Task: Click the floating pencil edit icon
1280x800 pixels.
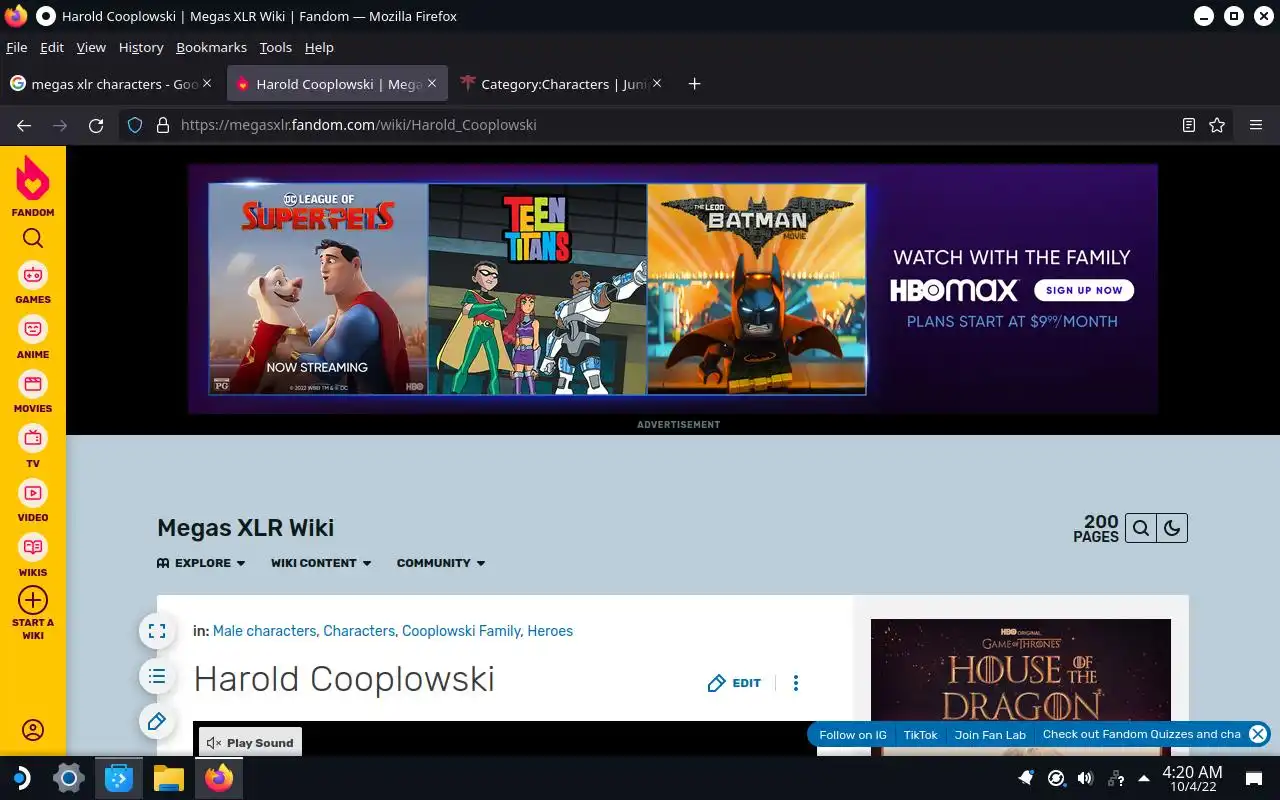Action: tap(157, 722)
